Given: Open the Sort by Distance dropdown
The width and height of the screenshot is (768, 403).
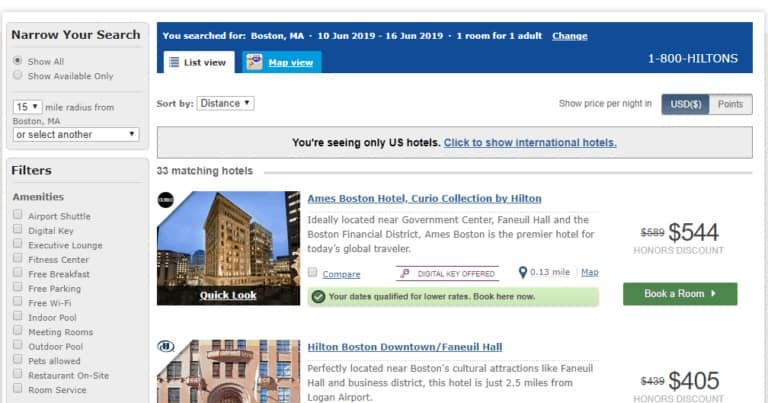Looking at the screenshot, I should [x=225, y=103].
